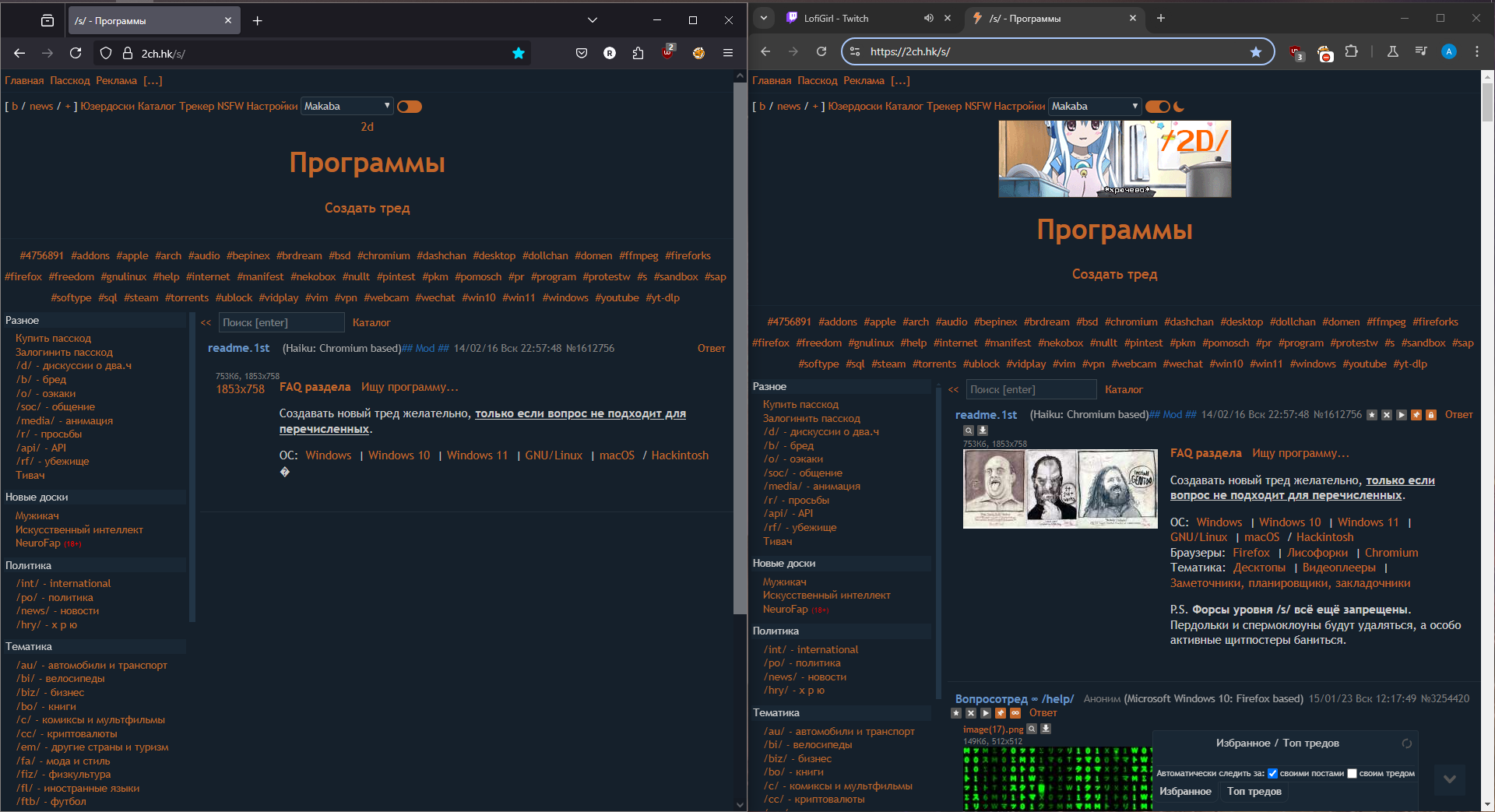Viewport: 1495px width, 812px height.
Task: Open the Firefox hamburger menu
Action: click(x=728, y=53)
